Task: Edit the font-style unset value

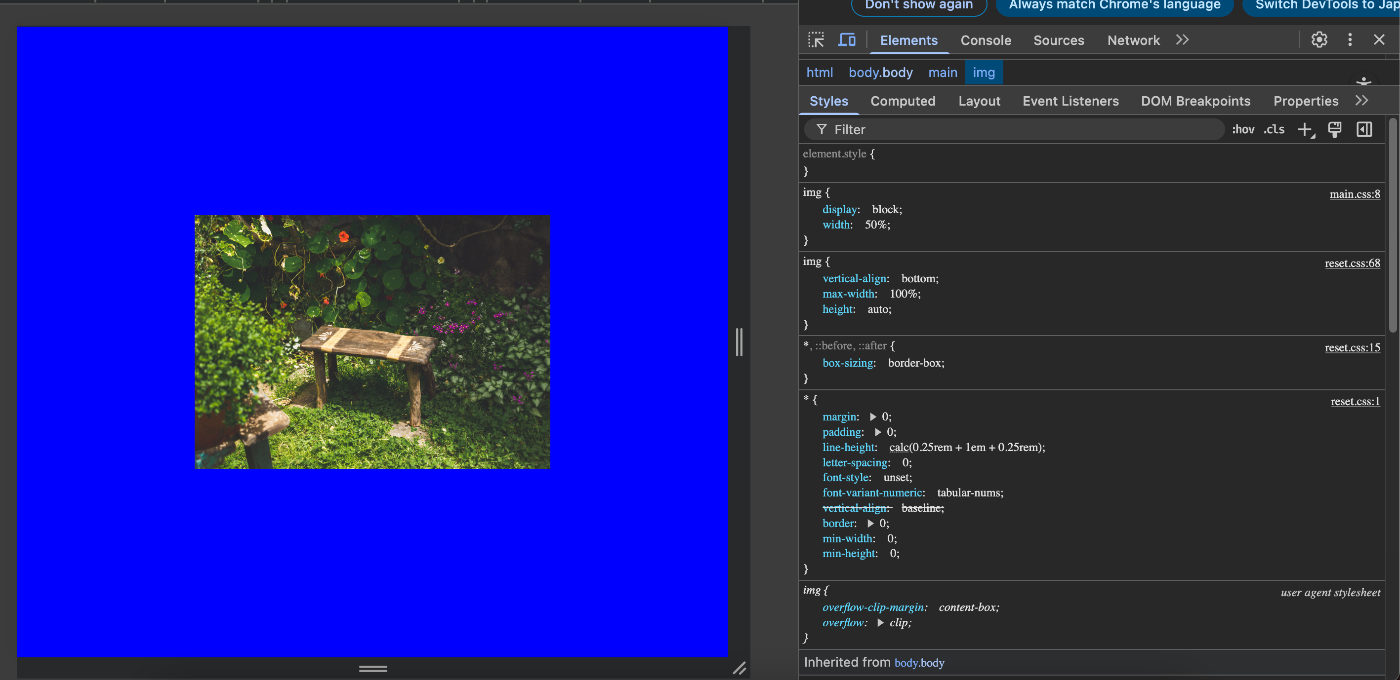Action: click(895, 478)
